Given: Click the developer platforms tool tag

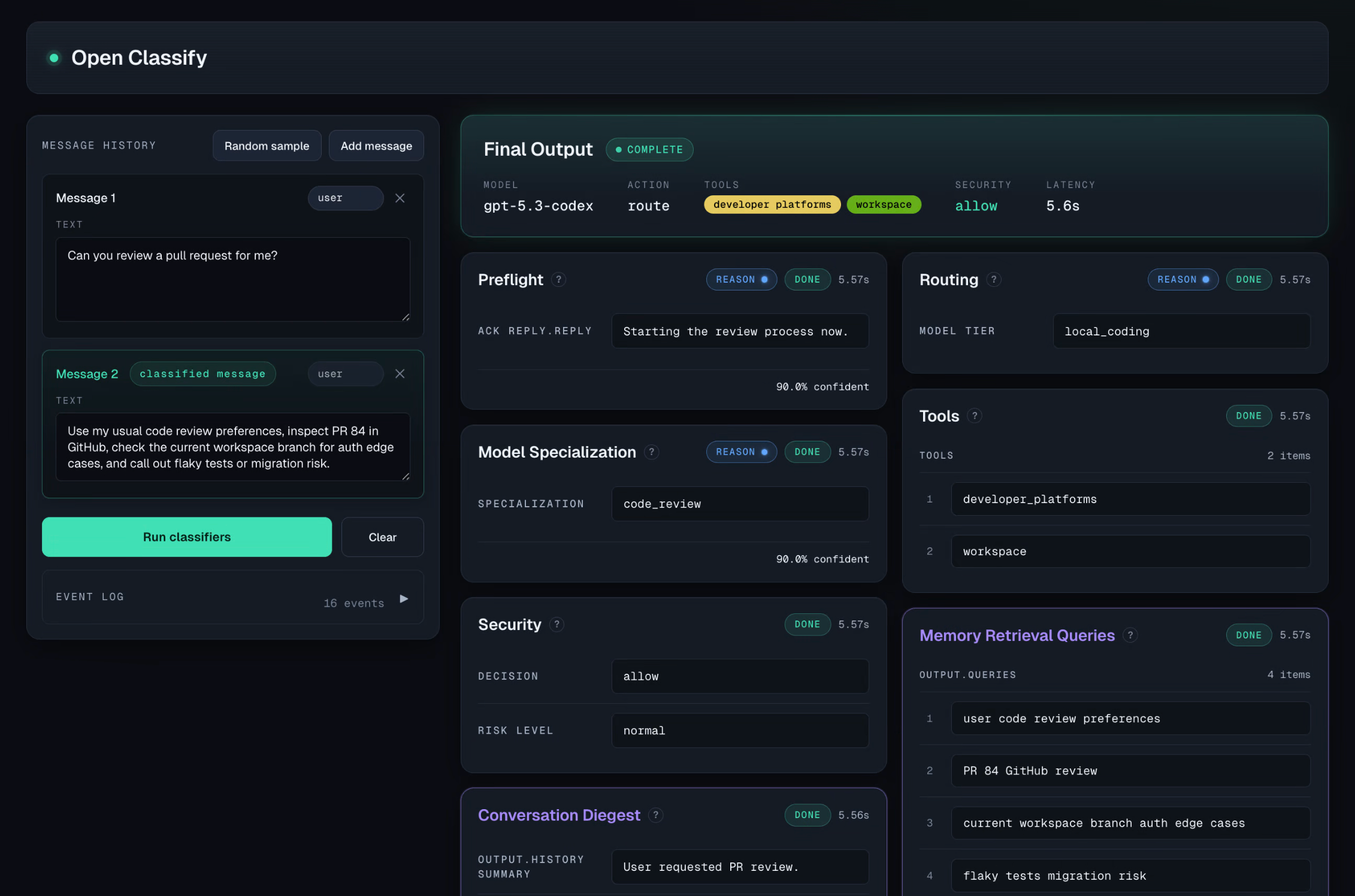Looking at the screenshot, I should 772,205.
